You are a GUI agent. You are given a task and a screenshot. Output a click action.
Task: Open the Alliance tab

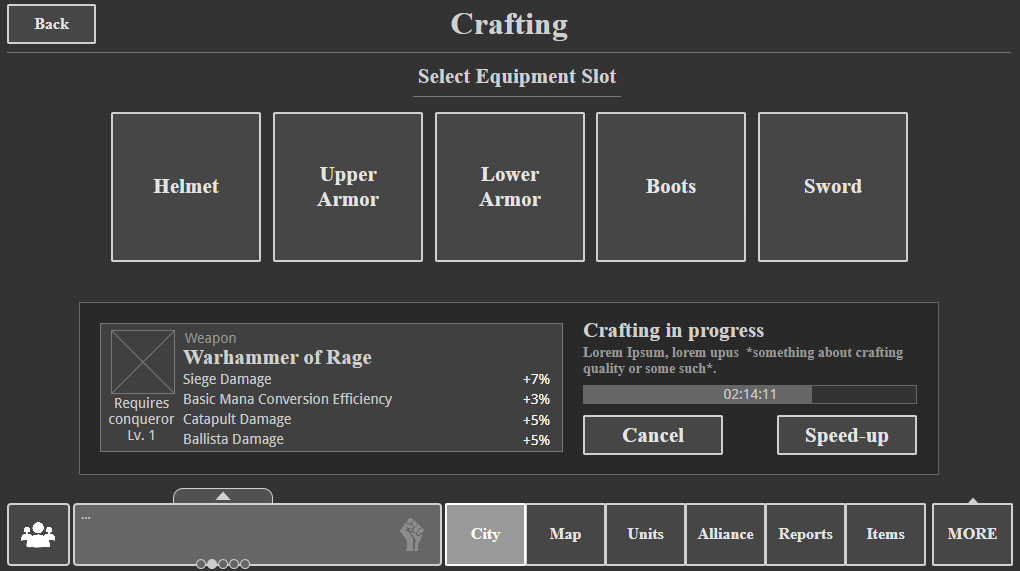coord(725,534)
